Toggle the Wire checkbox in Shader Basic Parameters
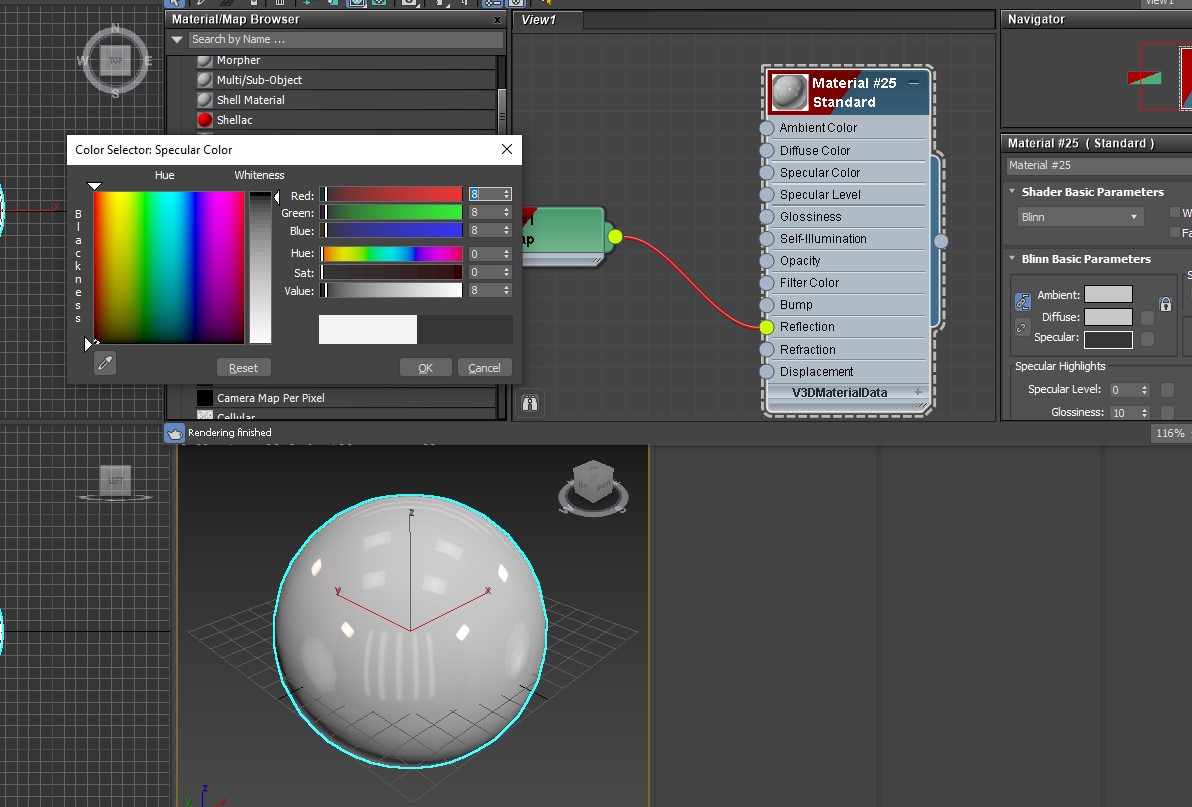 coord(1175,213)
